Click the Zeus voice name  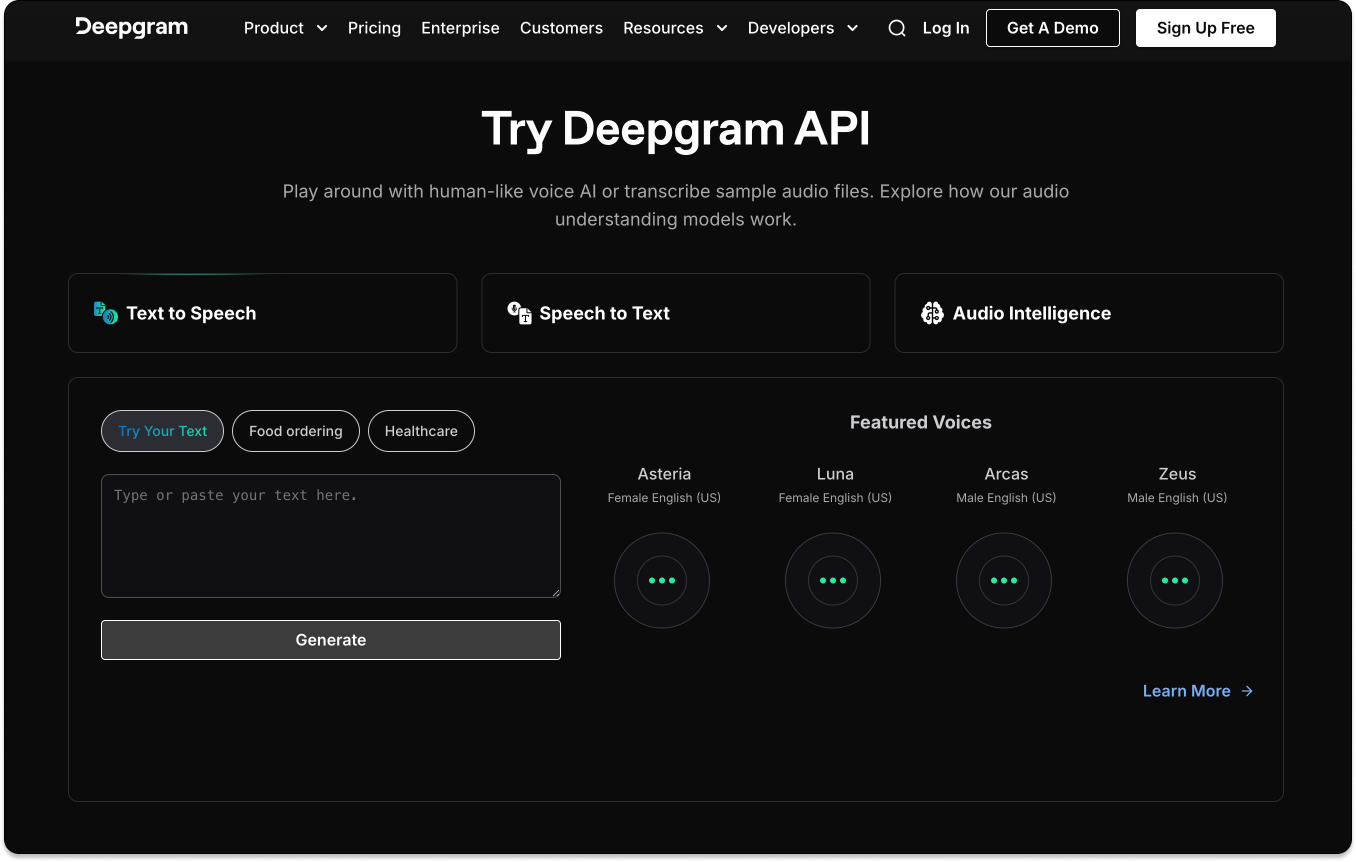tap(1177, 474)
